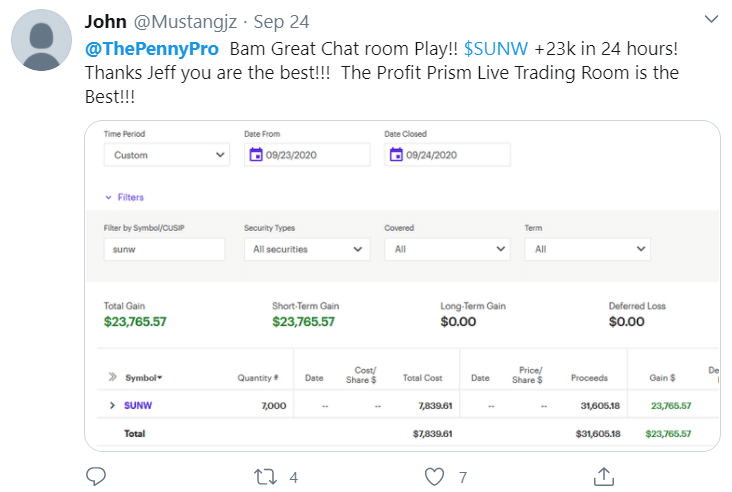Expand all rows with double chevron icon
The width and height of the screenshot is (732, 492).
(x=113, y=377)
